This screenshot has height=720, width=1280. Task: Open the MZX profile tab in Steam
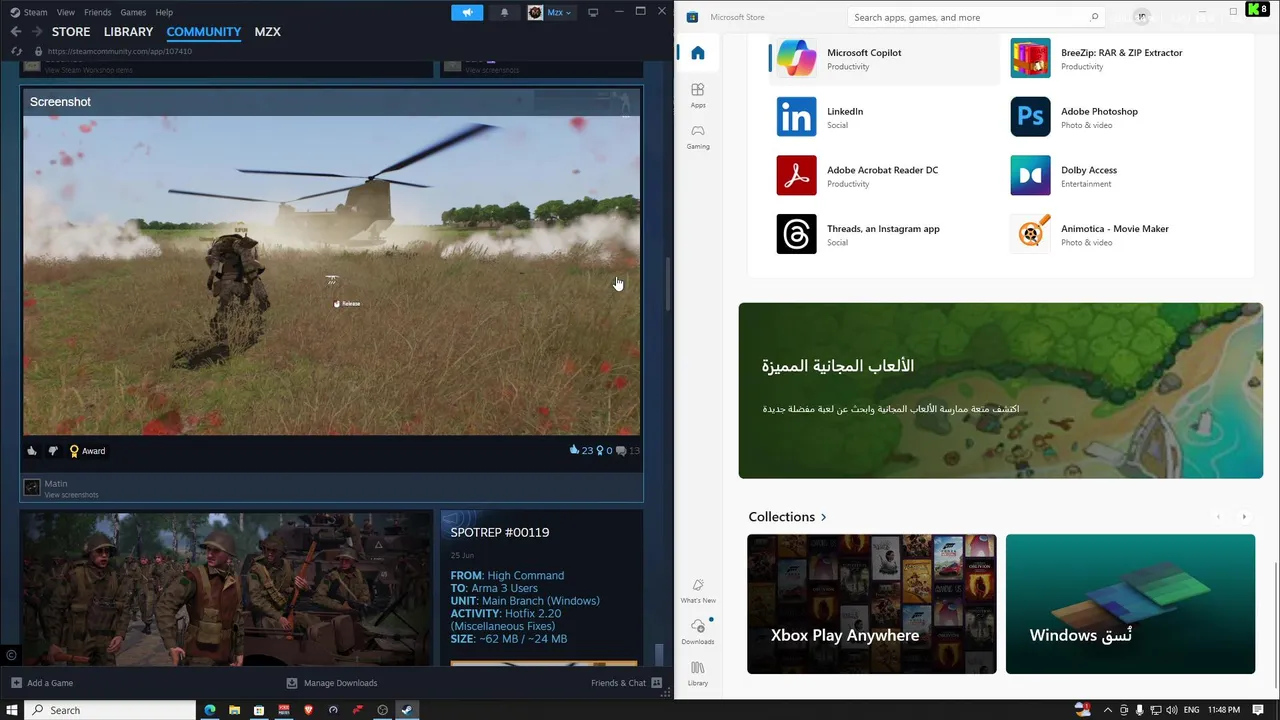click(x=267, y=32)
